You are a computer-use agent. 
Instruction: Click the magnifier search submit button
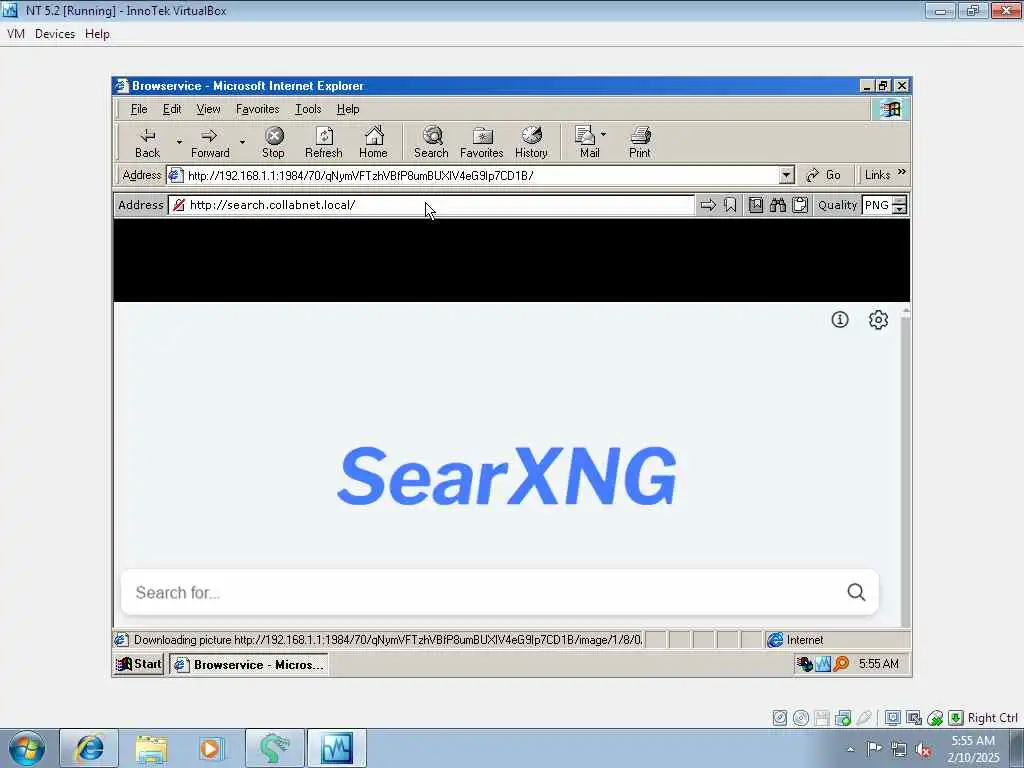tap(856, 592)
